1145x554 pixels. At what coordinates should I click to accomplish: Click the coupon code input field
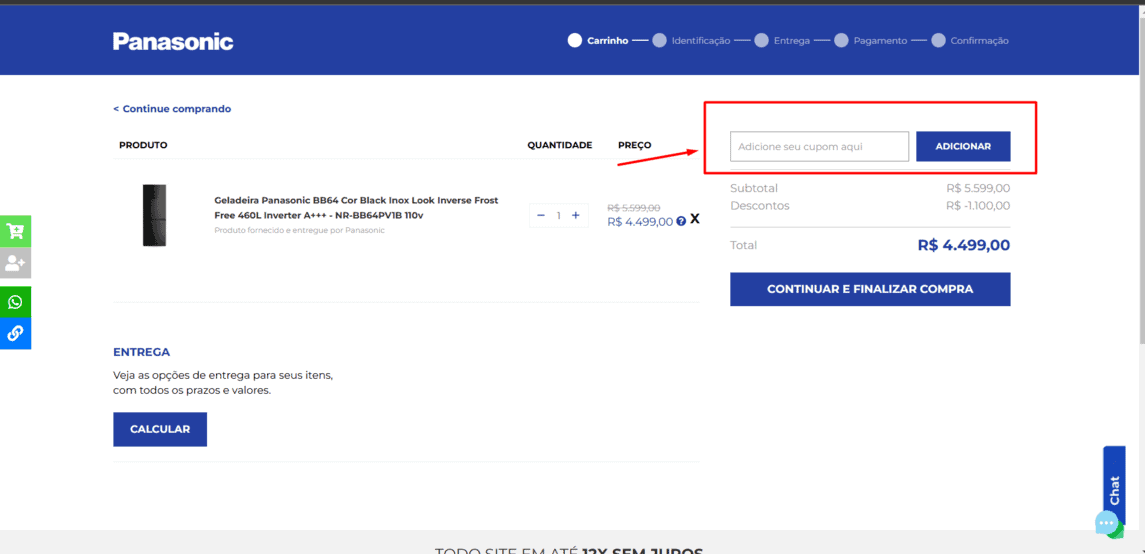819,147
